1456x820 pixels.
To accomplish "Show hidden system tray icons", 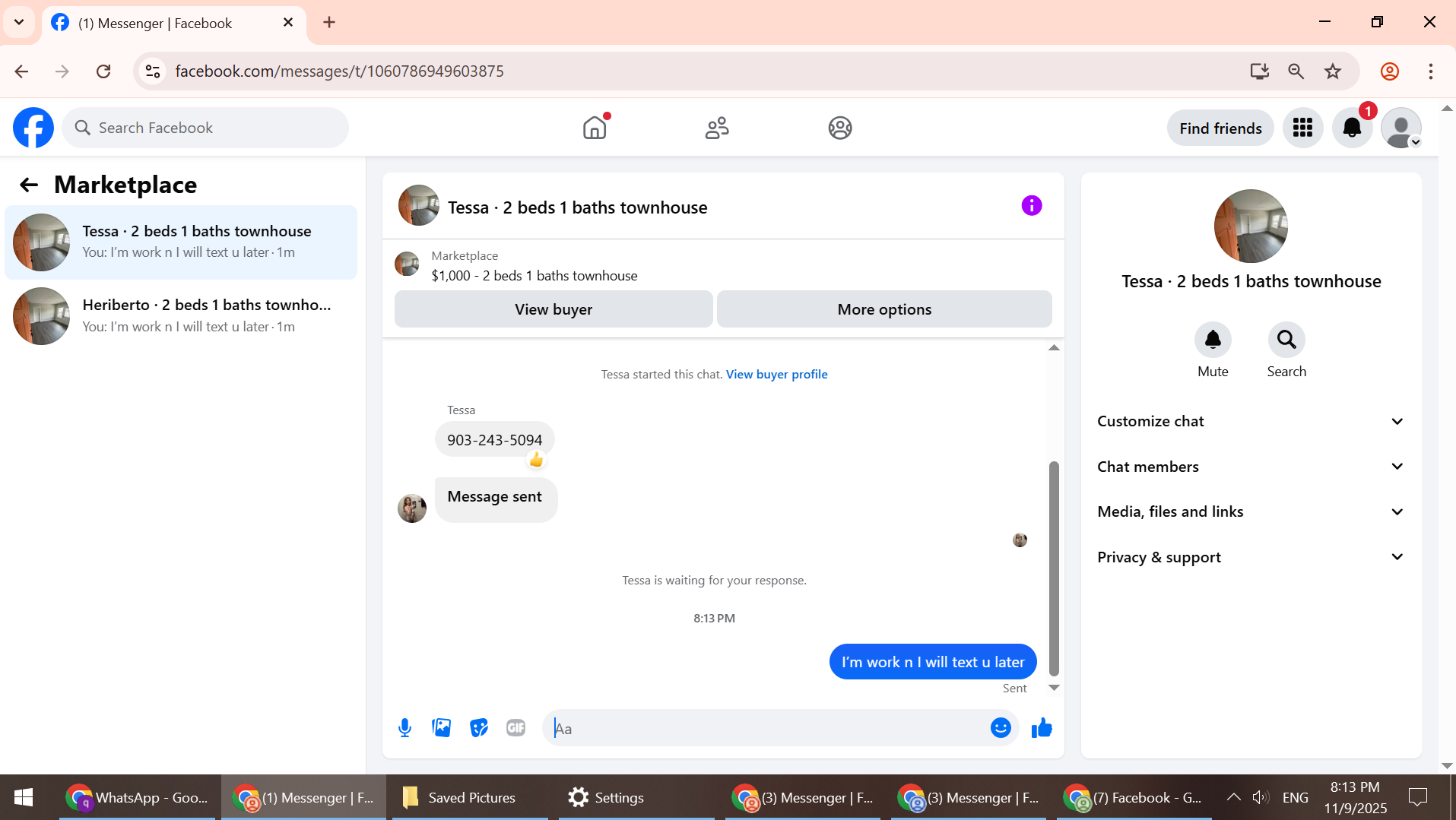I will click(x=1234, y=797).
